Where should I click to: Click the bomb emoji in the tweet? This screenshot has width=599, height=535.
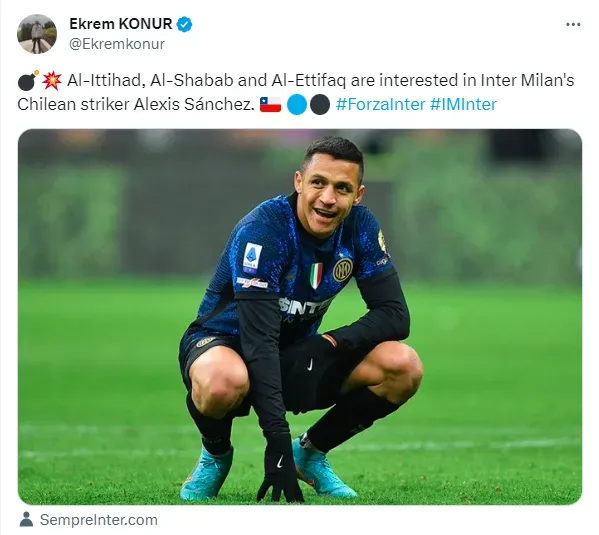(28, 81)
